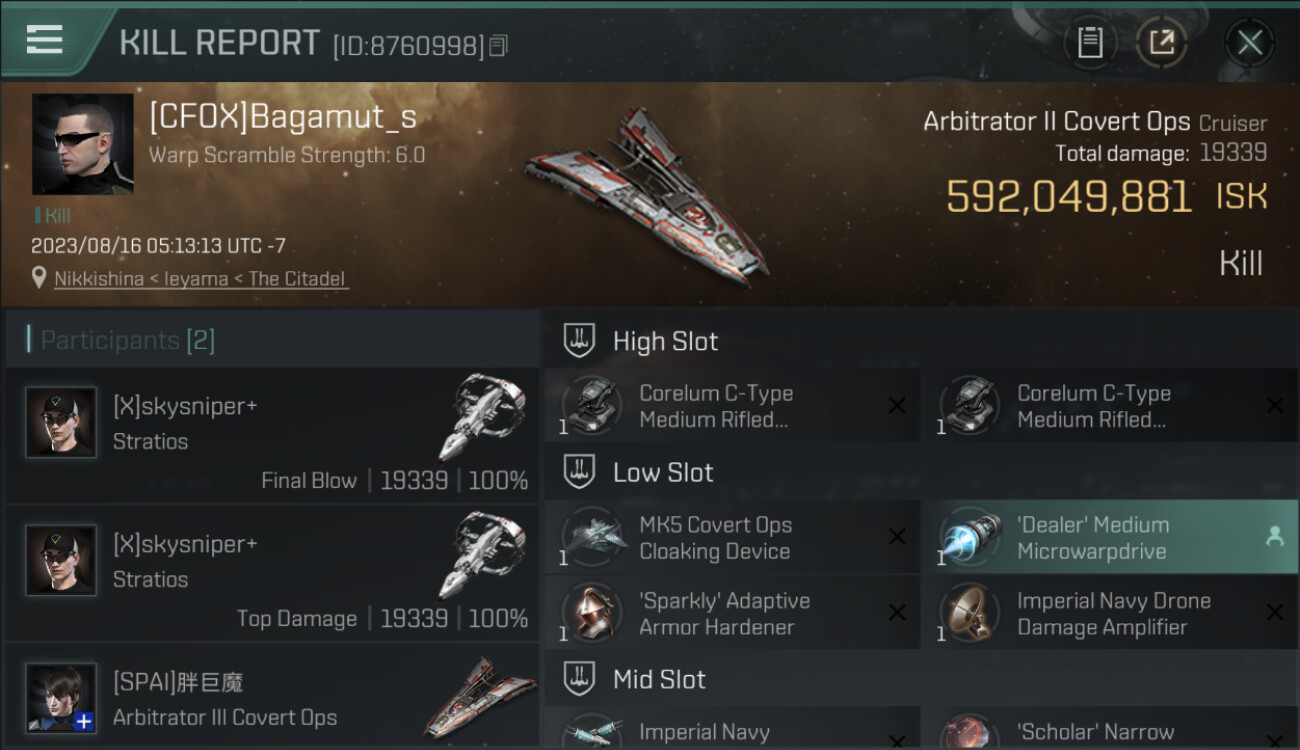Click the 'Scholar' Narrow mid slot module
Viewport: 1300px width, 750px height.
pos(1109,728)
